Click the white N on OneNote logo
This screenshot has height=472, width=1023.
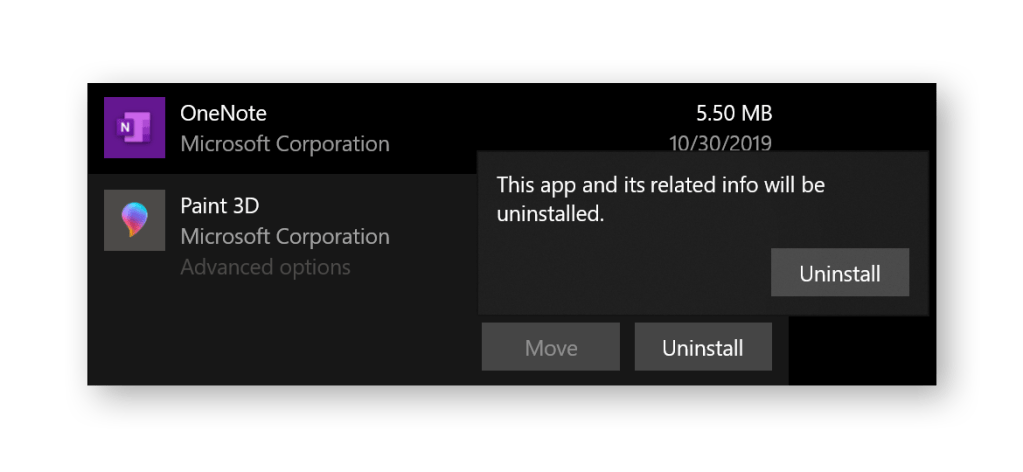125,129
